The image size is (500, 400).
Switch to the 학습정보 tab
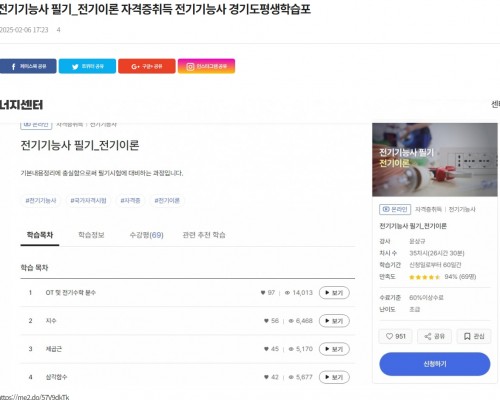pos(91,235)
